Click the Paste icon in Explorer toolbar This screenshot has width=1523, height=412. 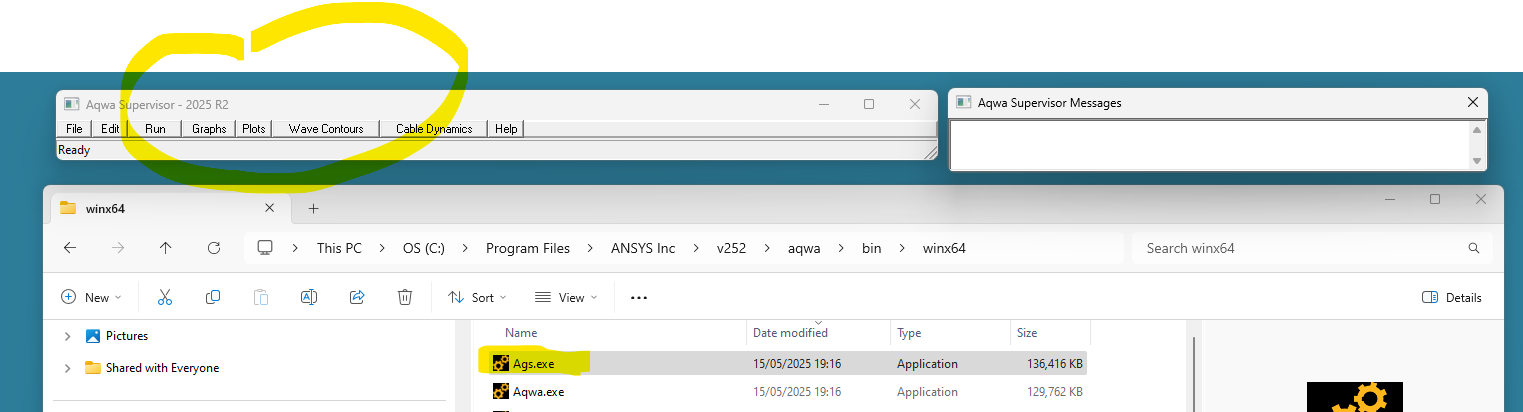(261, 297)
